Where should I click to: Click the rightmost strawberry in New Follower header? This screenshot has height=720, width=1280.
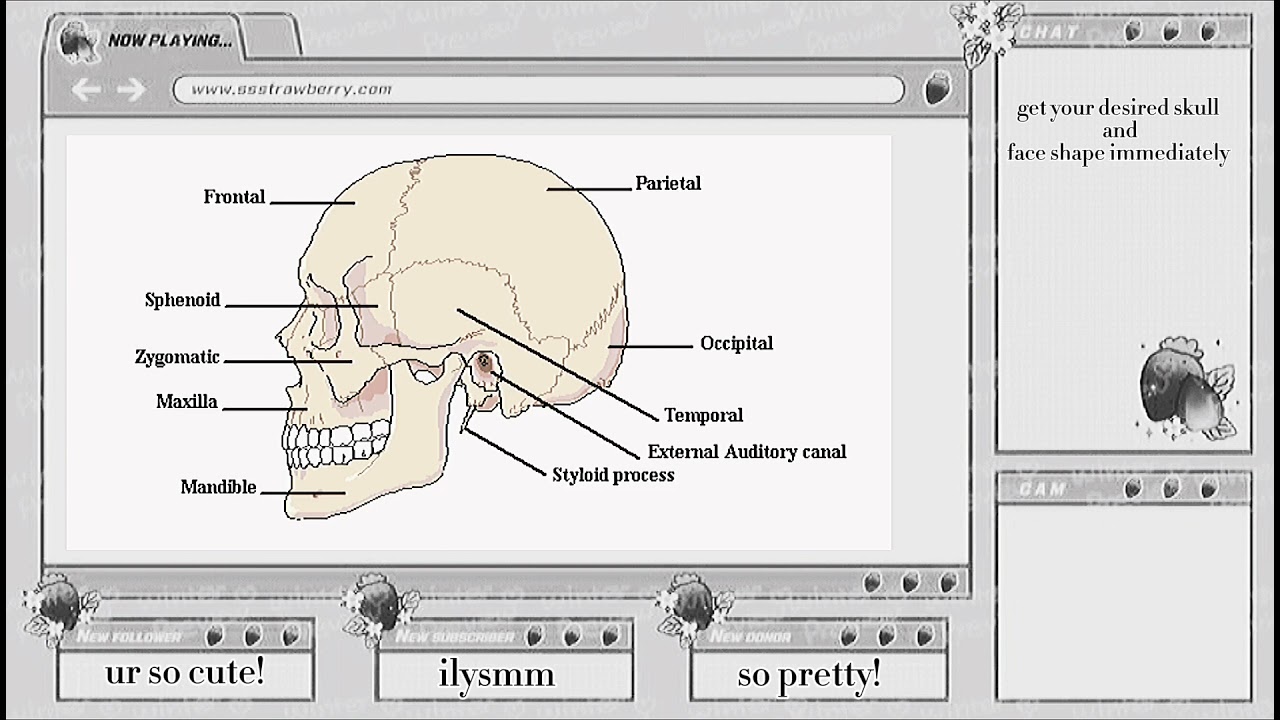(x=291, y=636)
